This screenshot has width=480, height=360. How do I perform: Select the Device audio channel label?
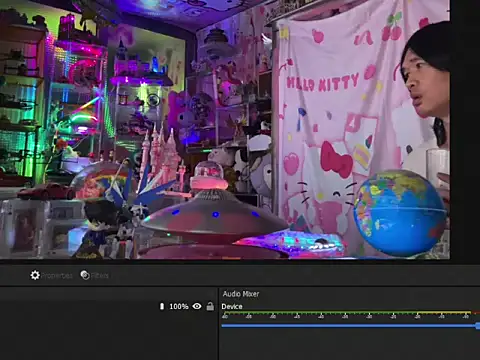[x=232, y=307]
